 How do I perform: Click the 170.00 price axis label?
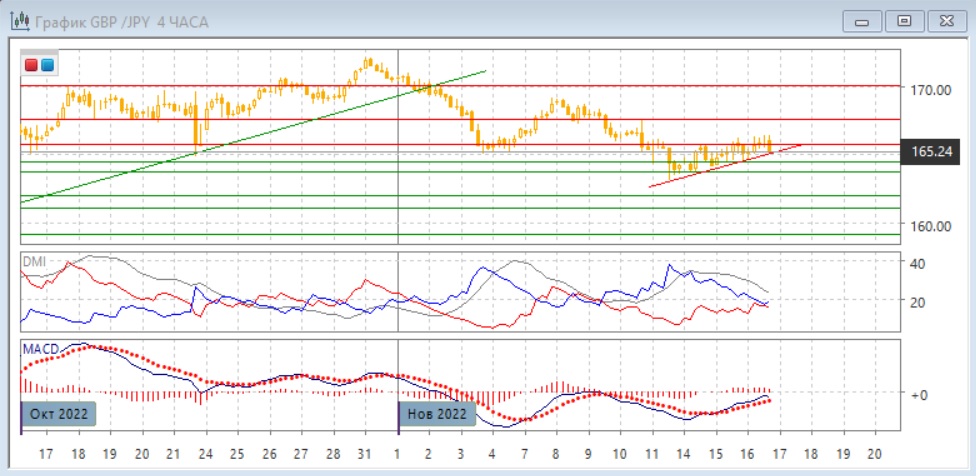click(930, 90)
